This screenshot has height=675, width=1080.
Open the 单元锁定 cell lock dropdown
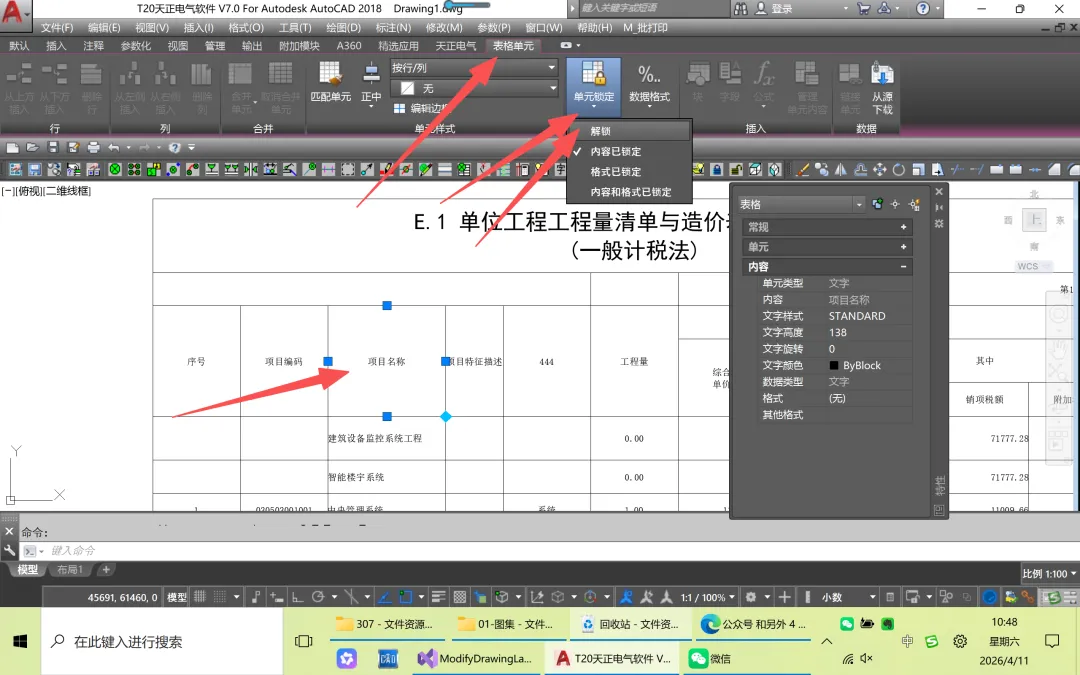(x=593, y=87)
